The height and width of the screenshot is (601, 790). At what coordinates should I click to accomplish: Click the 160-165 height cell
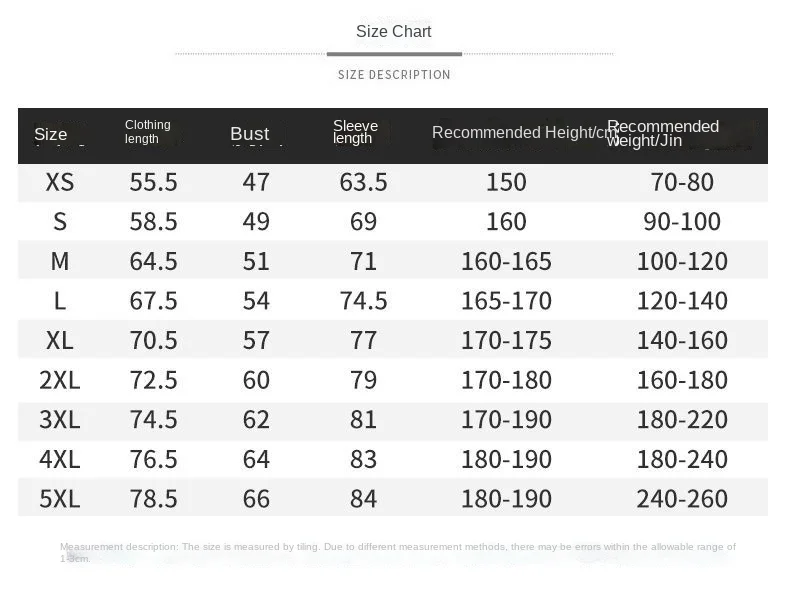pos(506,261)
